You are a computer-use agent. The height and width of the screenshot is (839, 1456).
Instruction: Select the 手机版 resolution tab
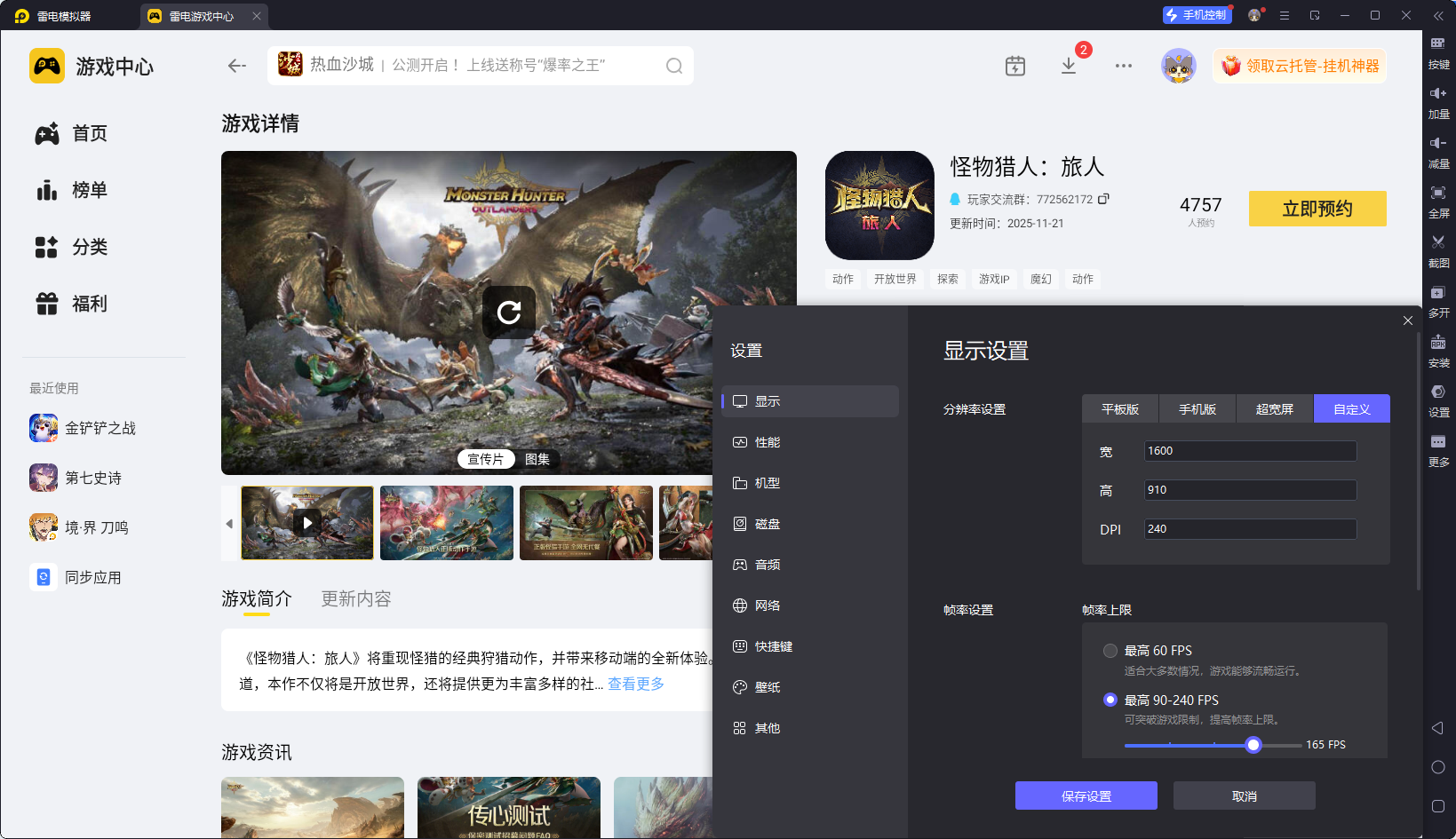[1197, 409]
